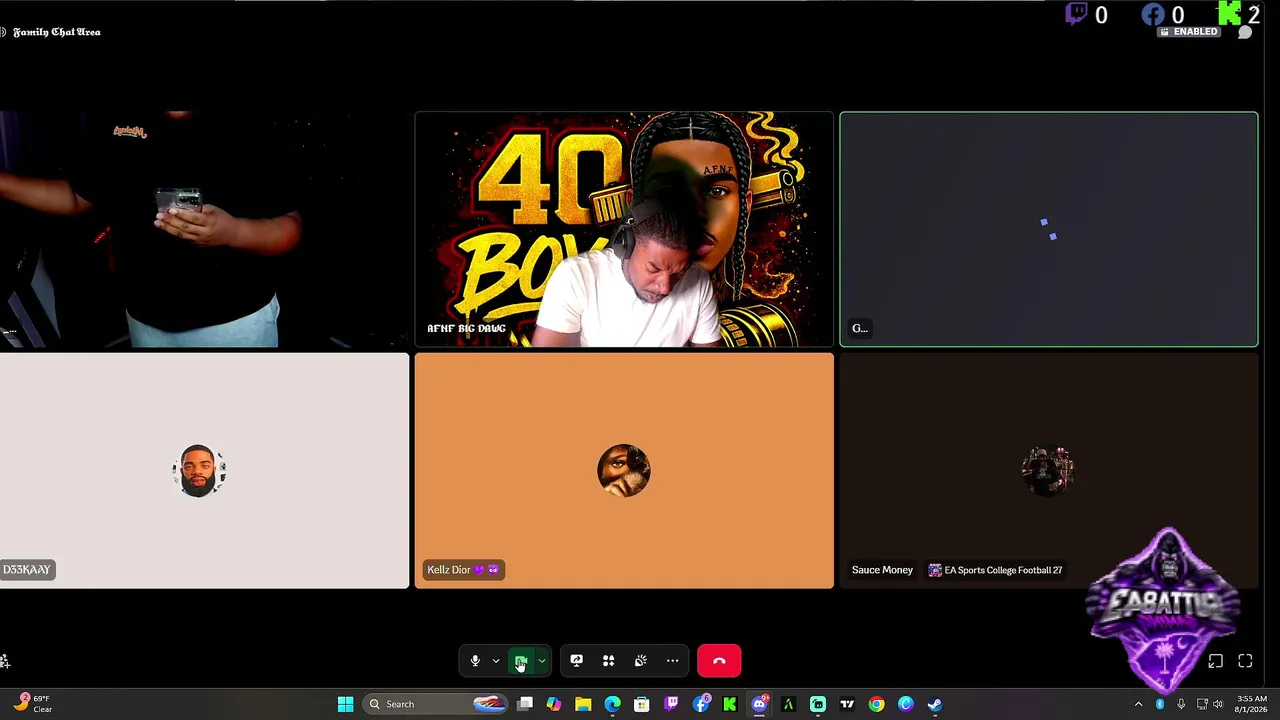The height and width of the screenshot is (720, 1280).
Task: Click the taskbar Search box
Action: pyautogui.click(x=435, y=704)
